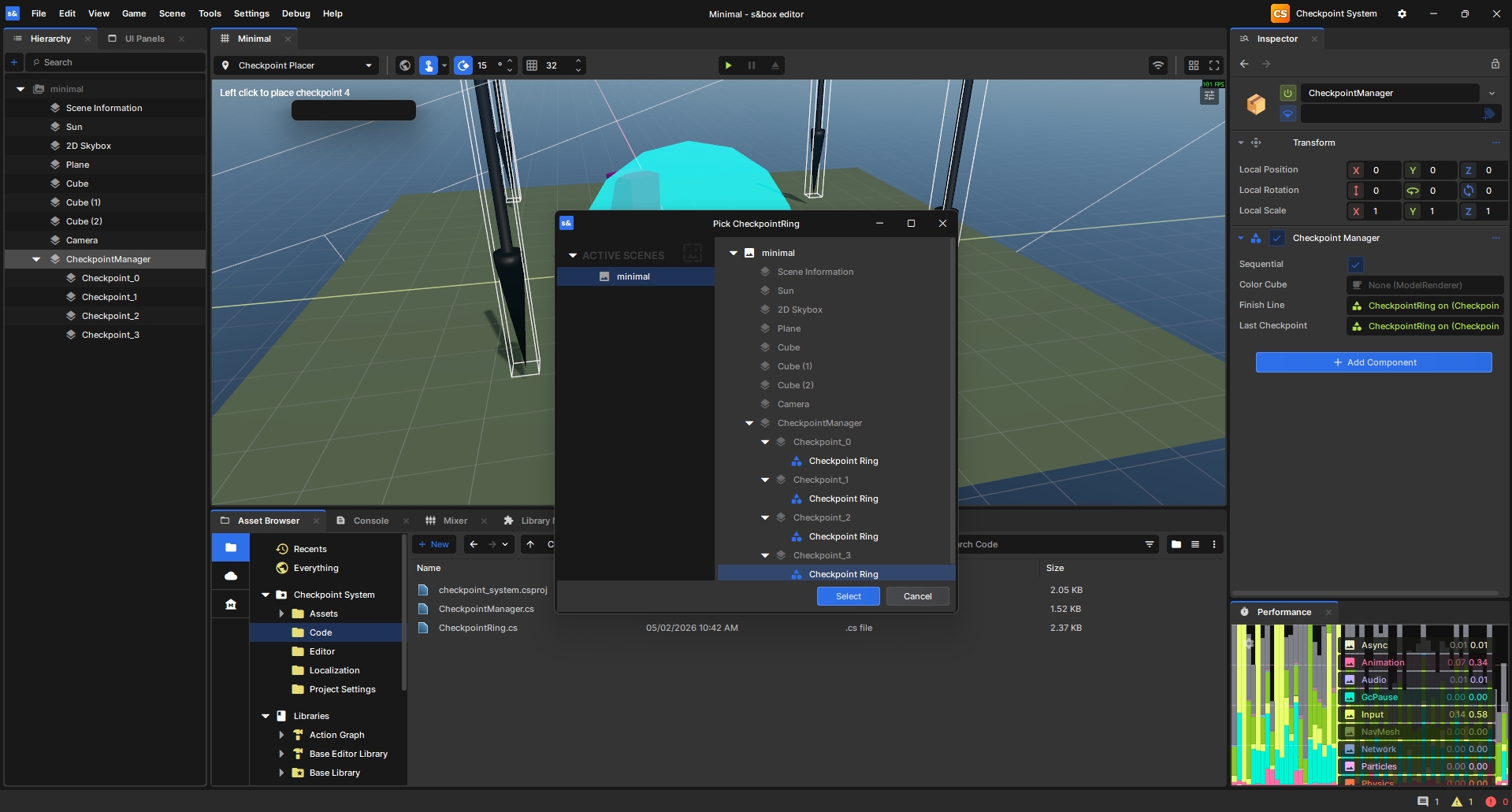Toggle the CheckpointManager GameObject power button

tap(1287, 93)
